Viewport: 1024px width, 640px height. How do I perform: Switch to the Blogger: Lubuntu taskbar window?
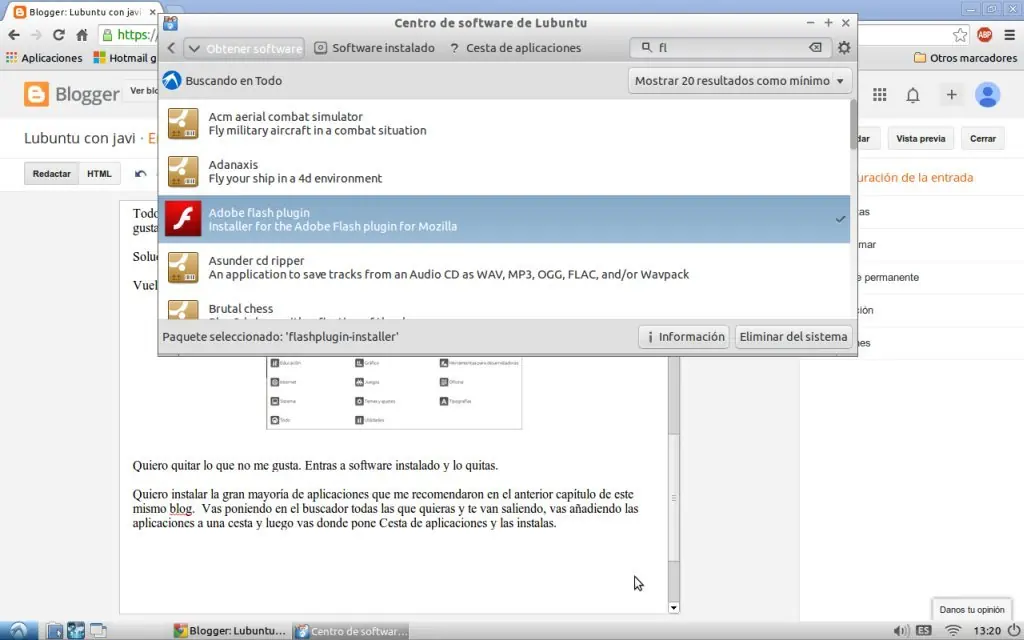click(229, 631)
